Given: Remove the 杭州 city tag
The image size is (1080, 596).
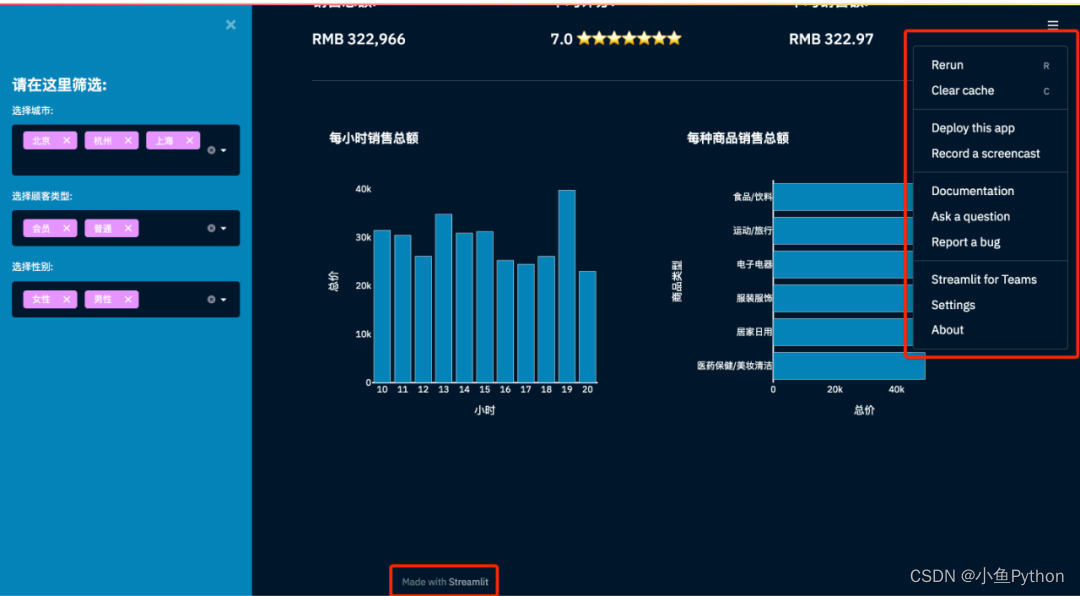Looking at the screenshot, I should point(128,141).
